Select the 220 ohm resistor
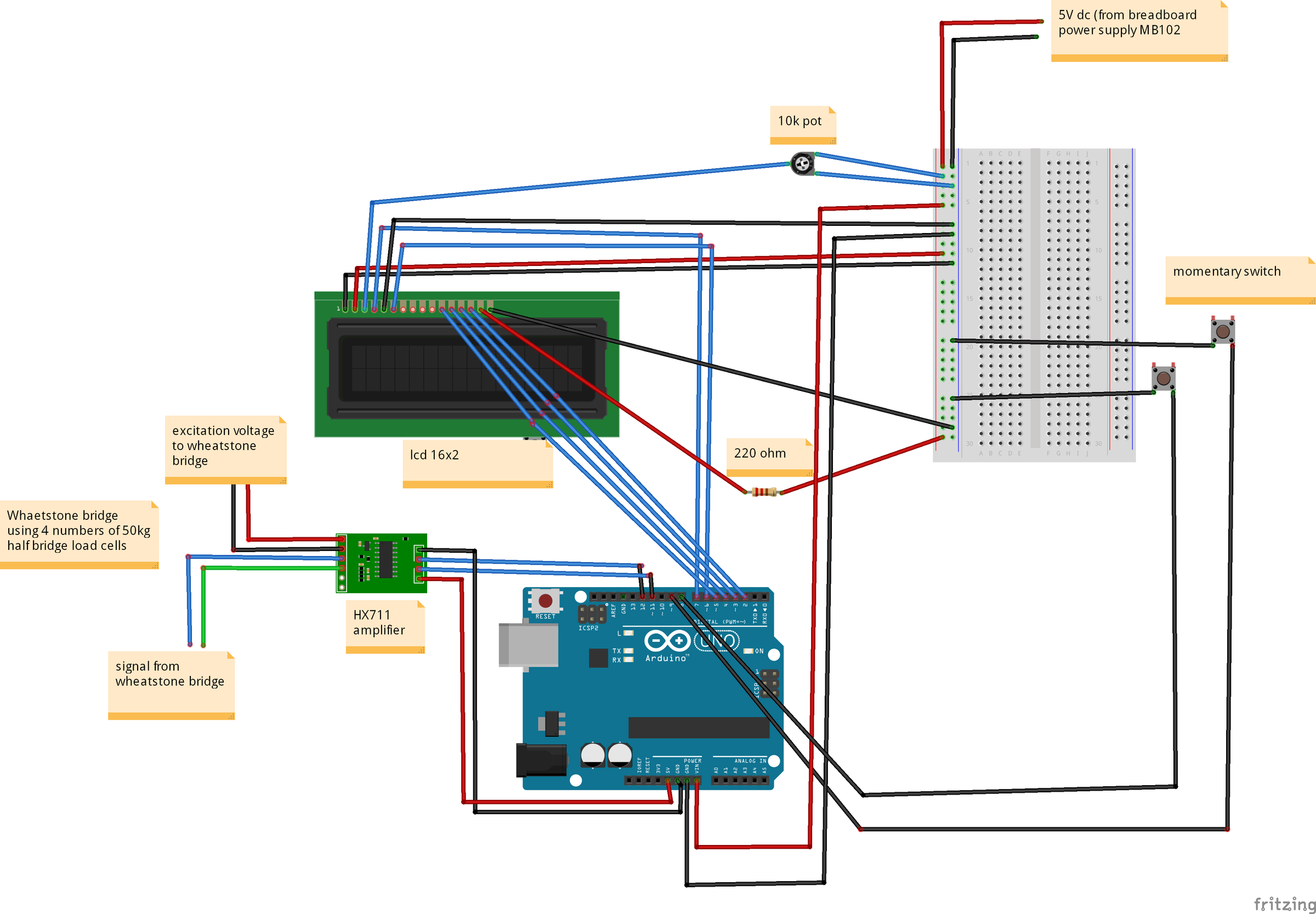Image resolution: width=1316 pixels, height=914 pixels. tap(764, 491)
